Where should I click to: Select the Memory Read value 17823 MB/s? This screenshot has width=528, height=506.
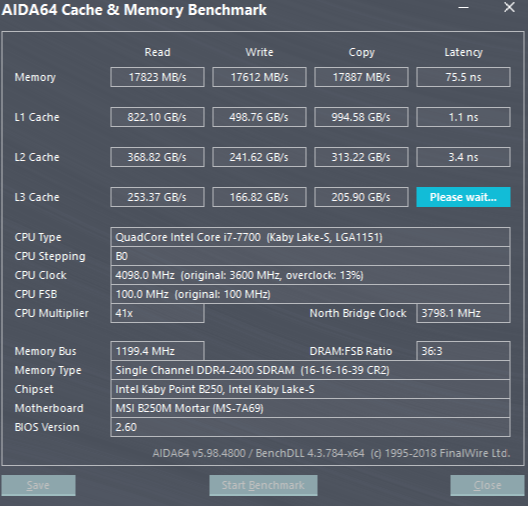tap(157, 77)
